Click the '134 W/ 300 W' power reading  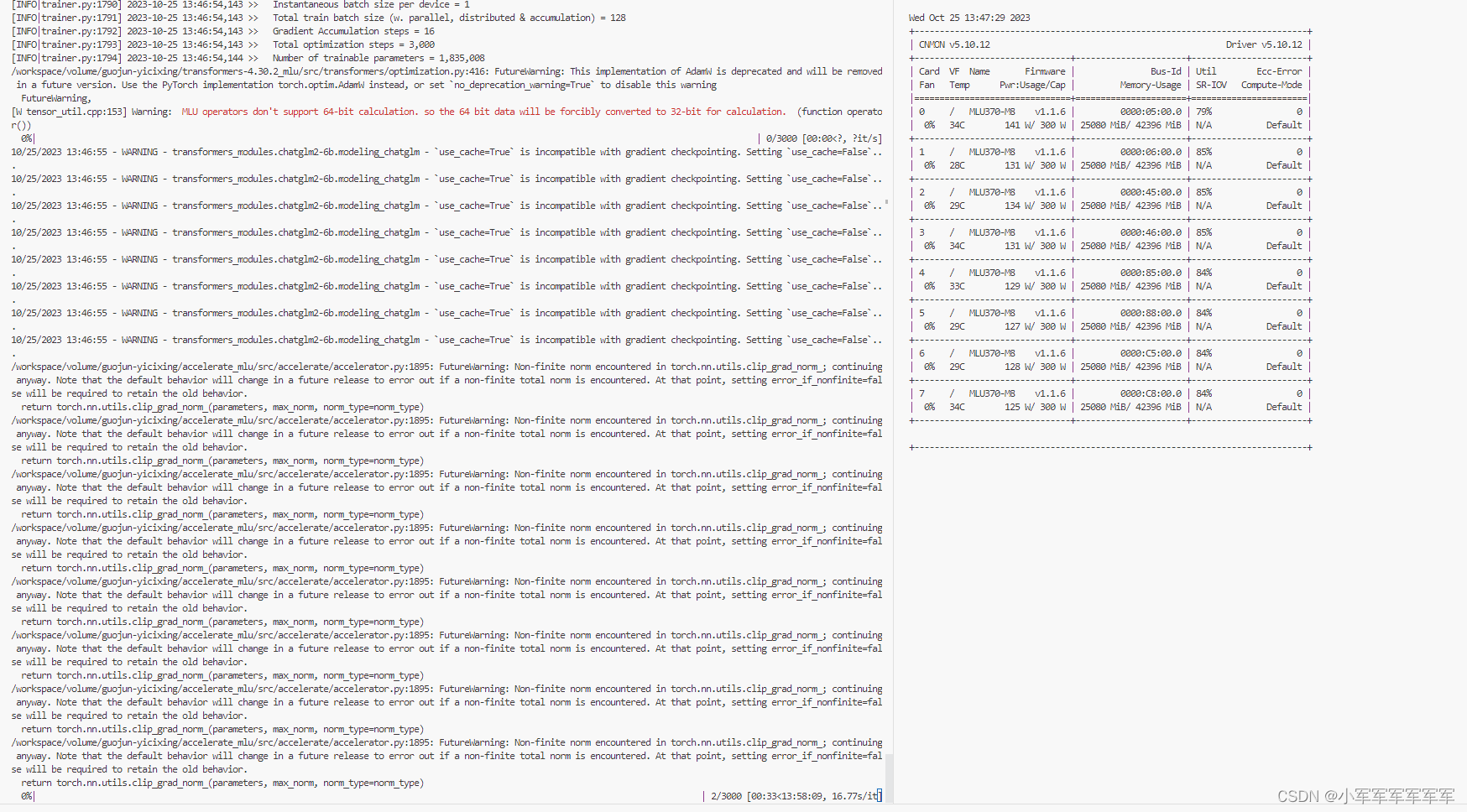click(1035, 206)
